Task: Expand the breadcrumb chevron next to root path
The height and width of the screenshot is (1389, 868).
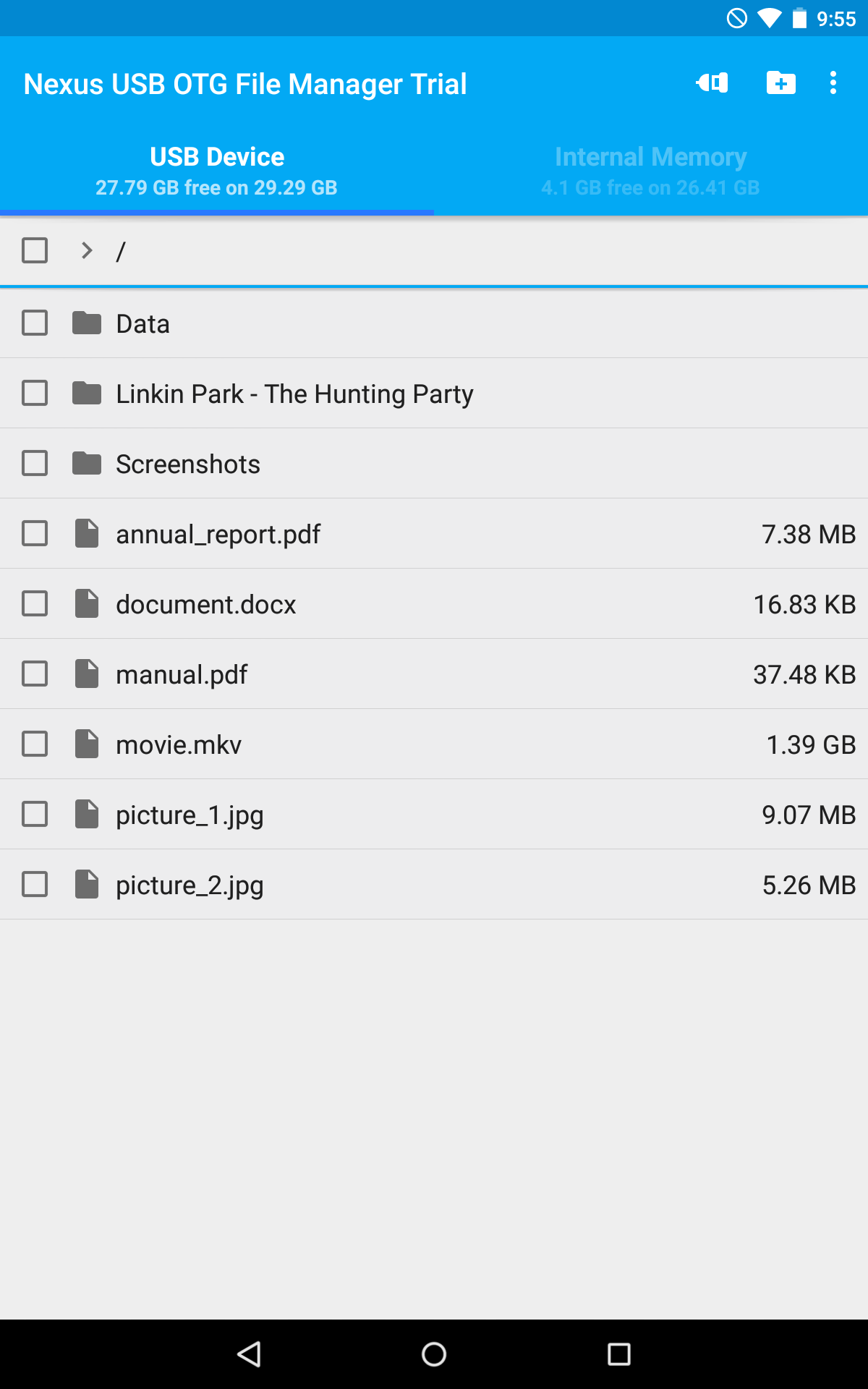Action: click(x=85, y=251)
